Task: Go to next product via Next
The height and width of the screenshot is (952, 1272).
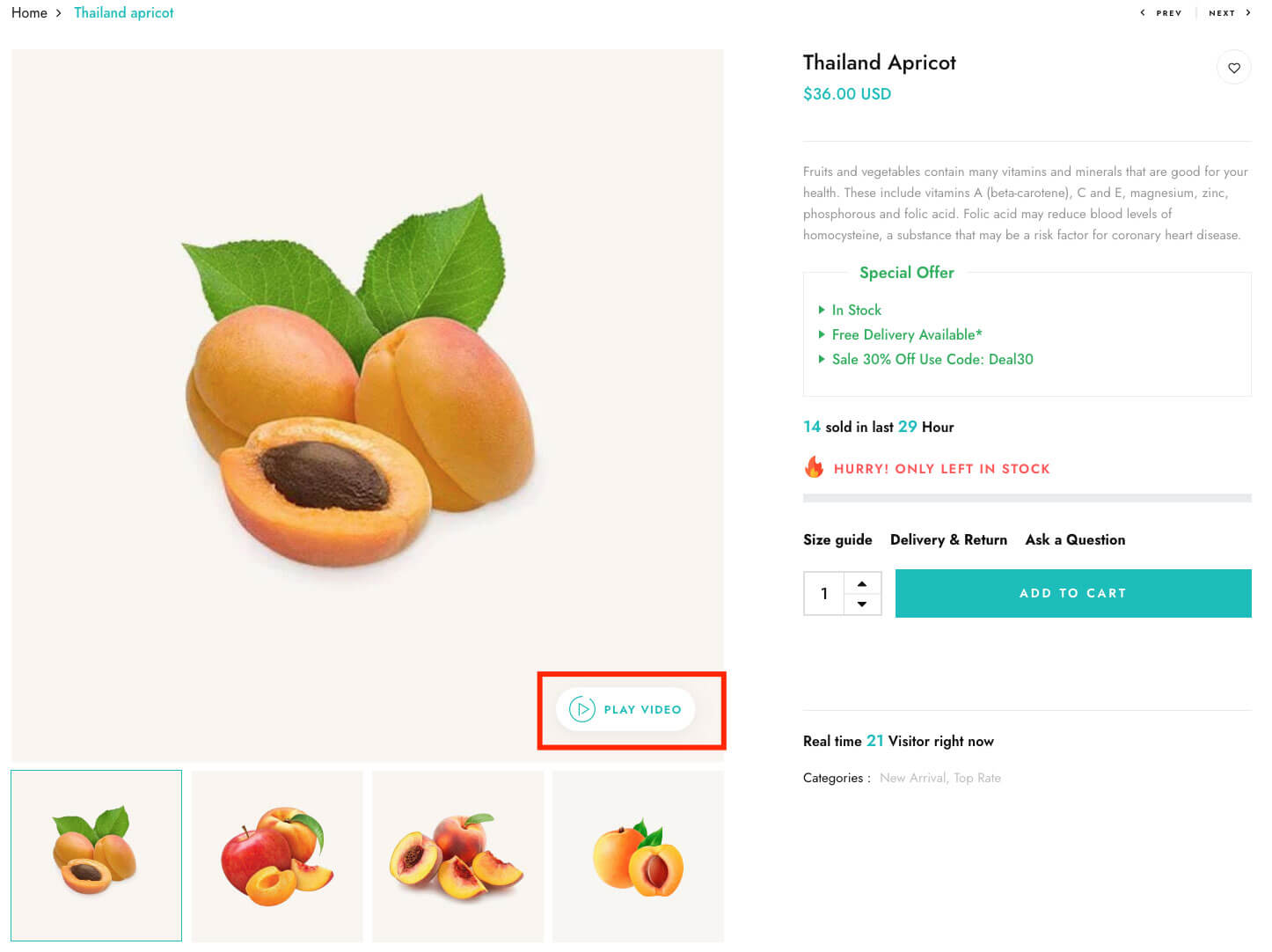Action: tap(1228, 13)
